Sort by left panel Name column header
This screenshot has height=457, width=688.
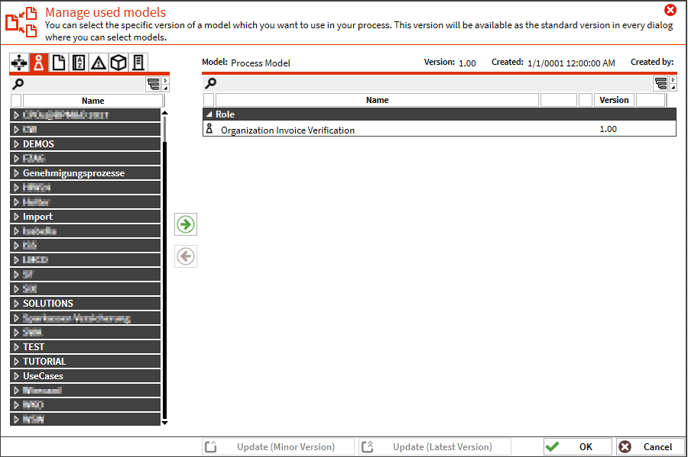[x=93, y=101]
